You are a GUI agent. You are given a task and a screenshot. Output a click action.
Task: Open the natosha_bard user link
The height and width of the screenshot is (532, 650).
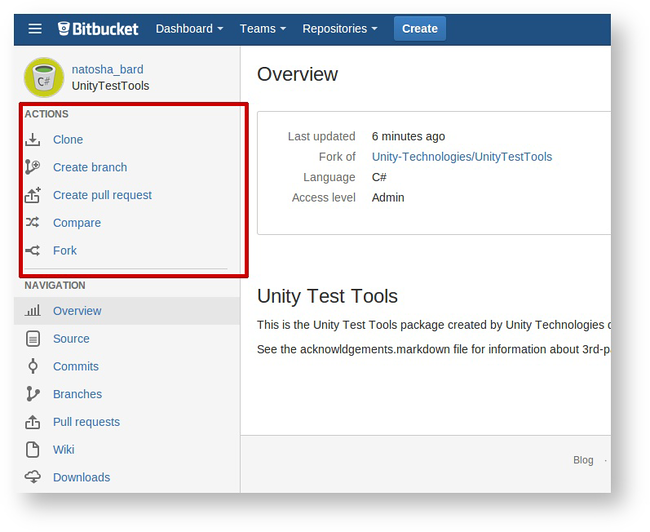tap(107, 70)
